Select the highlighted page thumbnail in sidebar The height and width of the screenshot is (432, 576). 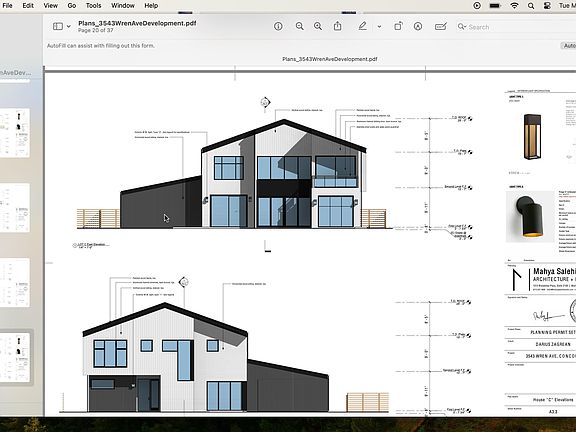pyautogui.click(x=15, y=357)
